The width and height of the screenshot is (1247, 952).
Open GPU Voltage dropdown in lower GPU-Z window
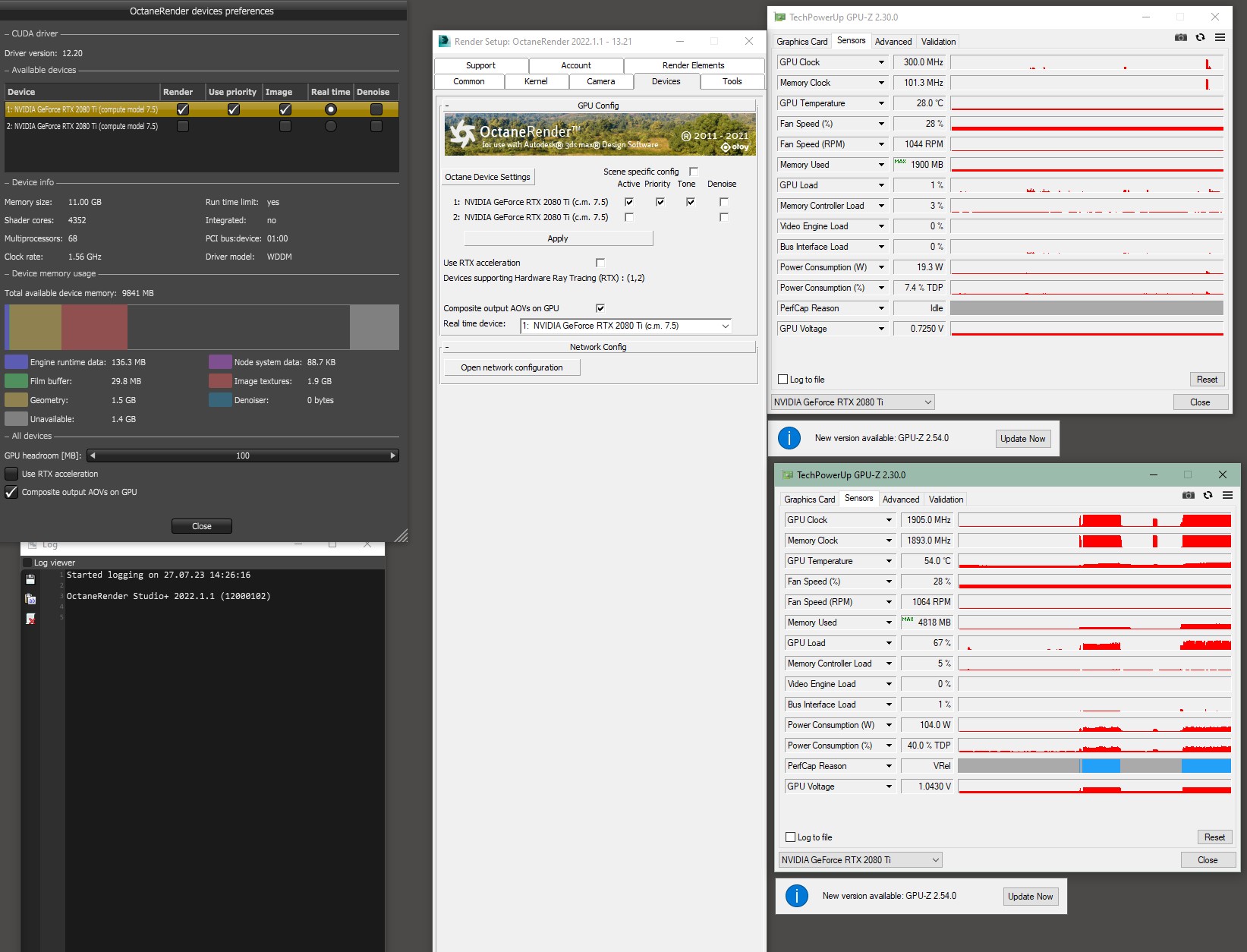pos(889,787)
